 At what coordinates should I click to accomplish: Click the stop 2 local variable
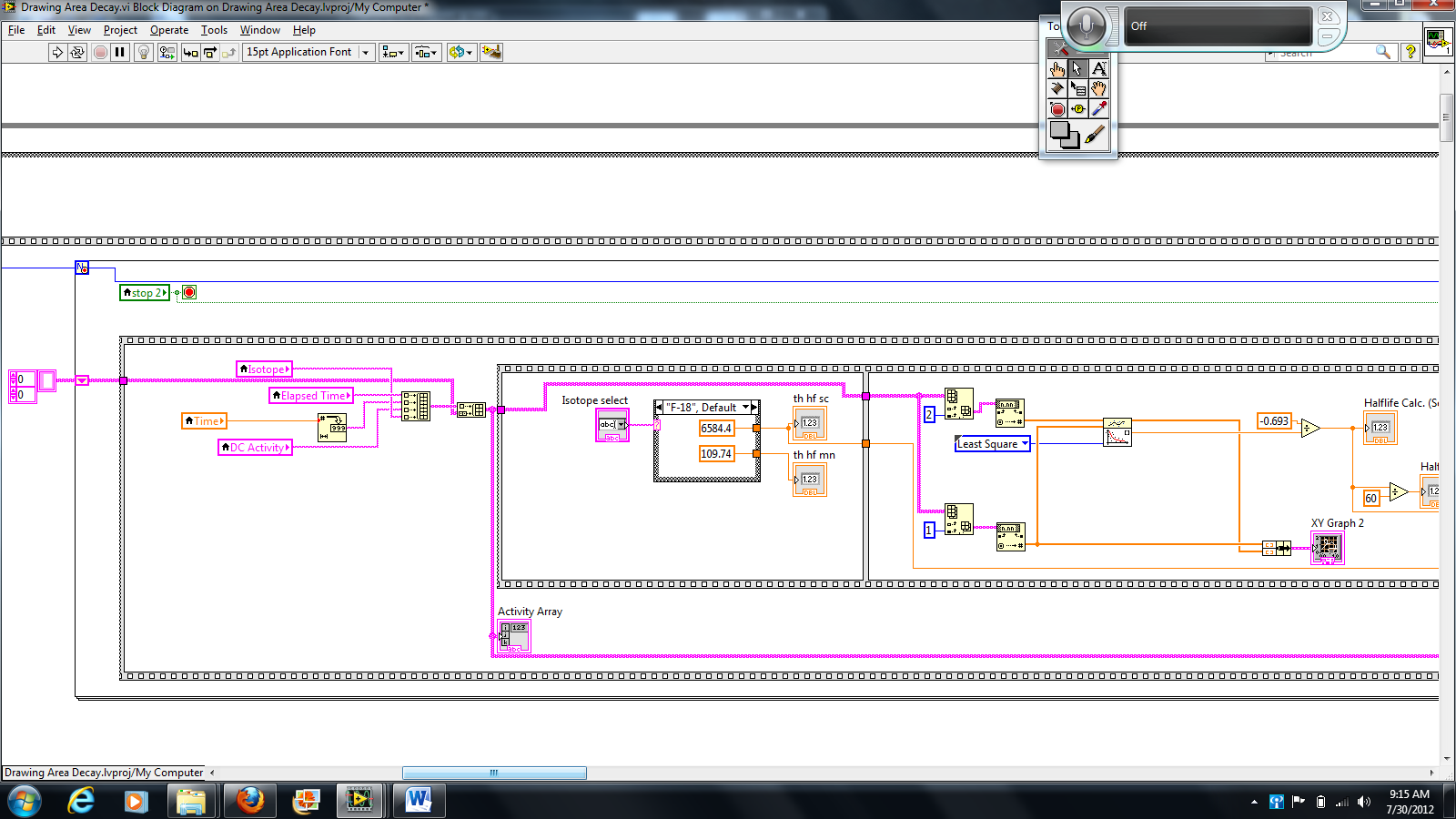(145, 293)
